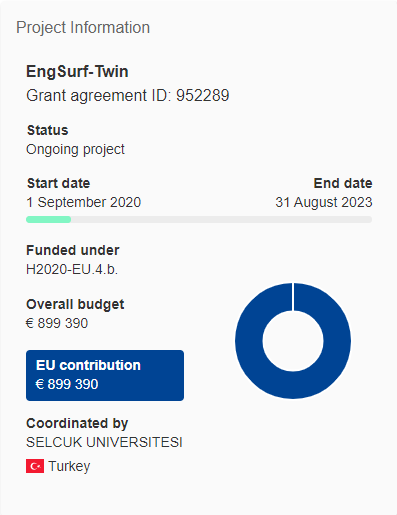This screenshot has width=397, height=515.
Task: Click the grey remaining part of timeline bar
Action: pyautogui.click(x=221, y=219)
